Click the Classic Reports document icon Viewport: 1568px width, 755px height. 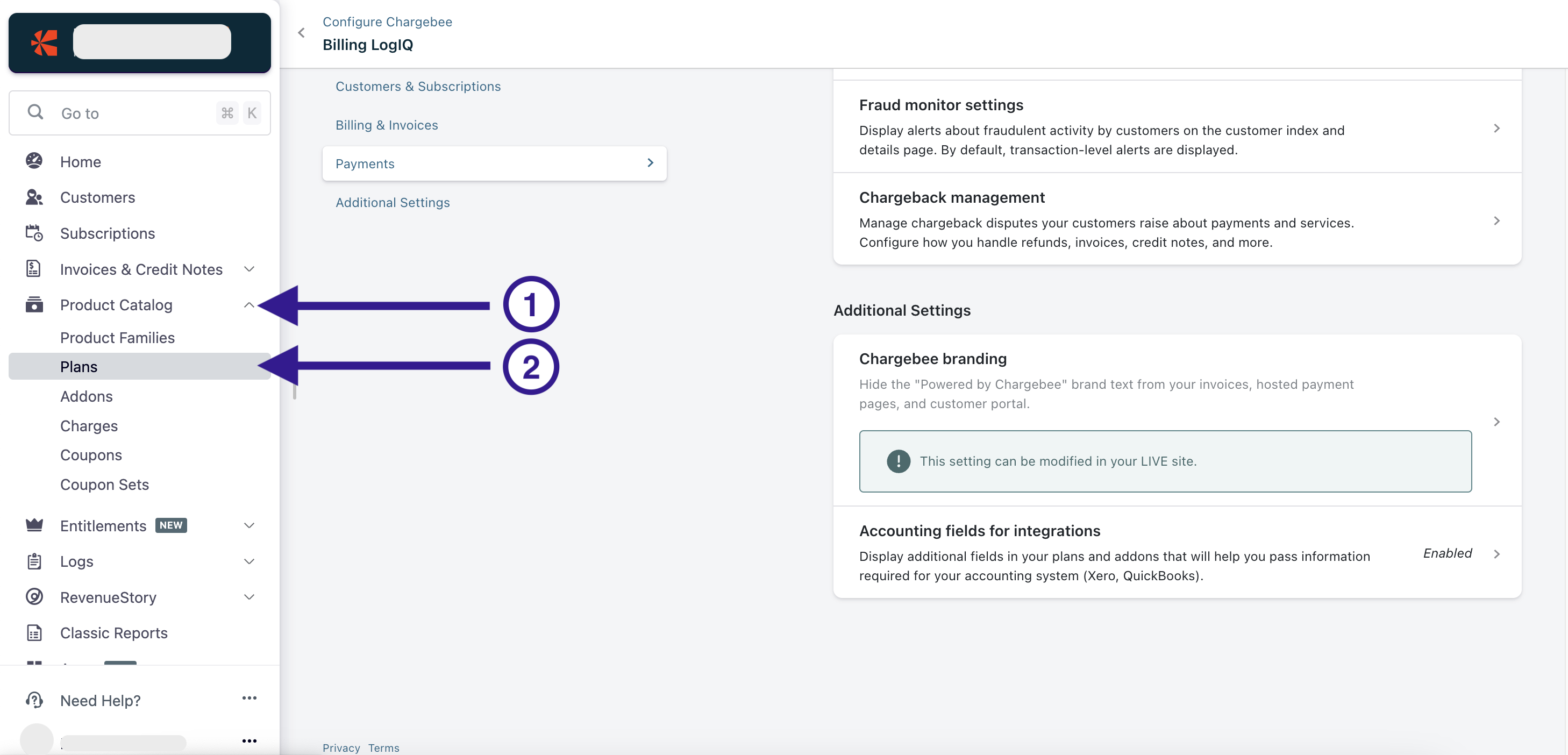coord(34,632)
